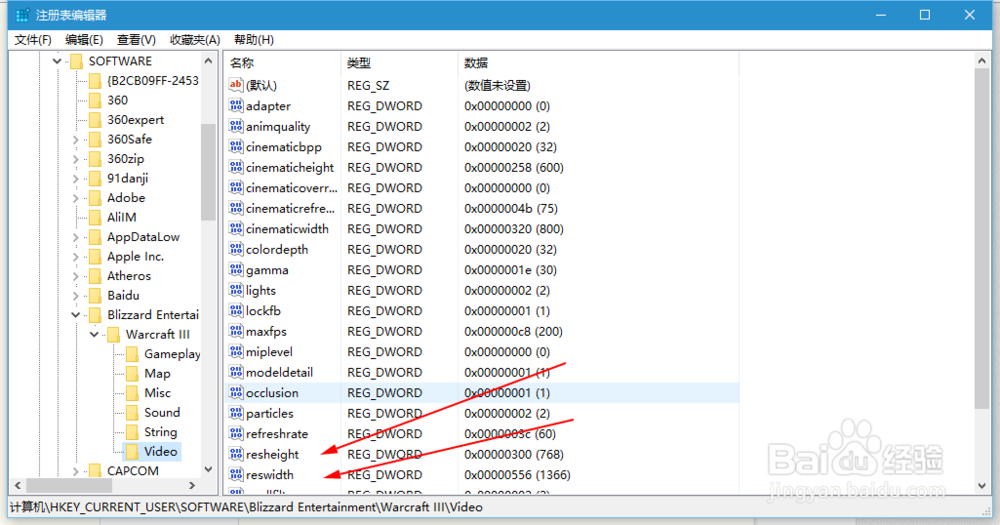Click the lights DWORD icon
Screen dimensions: 1000x525
[x=236, y=290]
